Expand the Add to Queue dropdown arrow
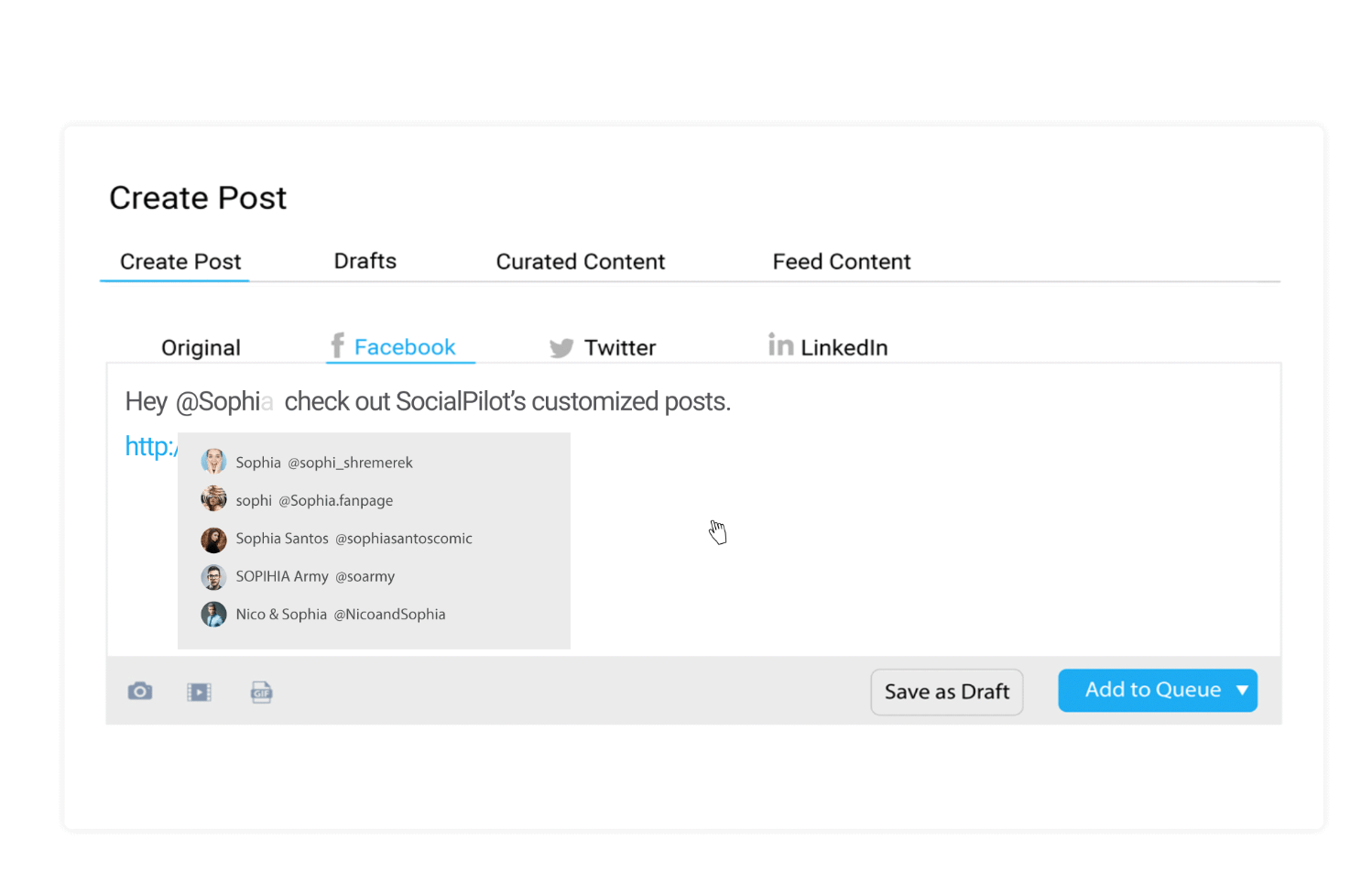1372x873 pixels. tap(1242, 691)
